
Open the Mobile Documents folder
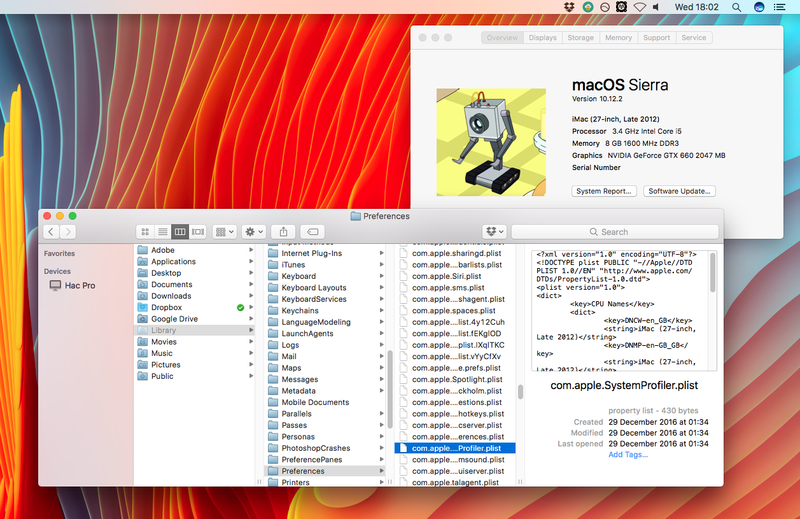click(325, 402)
